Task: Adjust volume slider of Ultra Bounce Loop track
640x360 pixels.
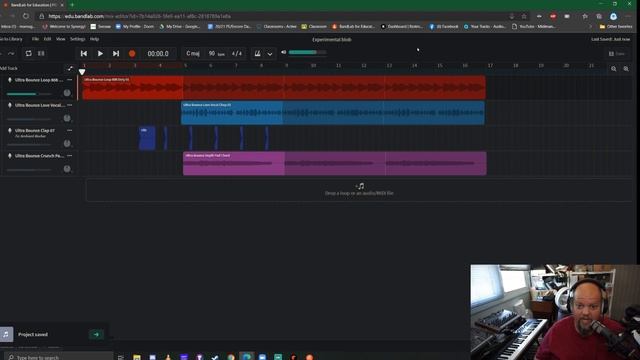Action: point(29,94)
